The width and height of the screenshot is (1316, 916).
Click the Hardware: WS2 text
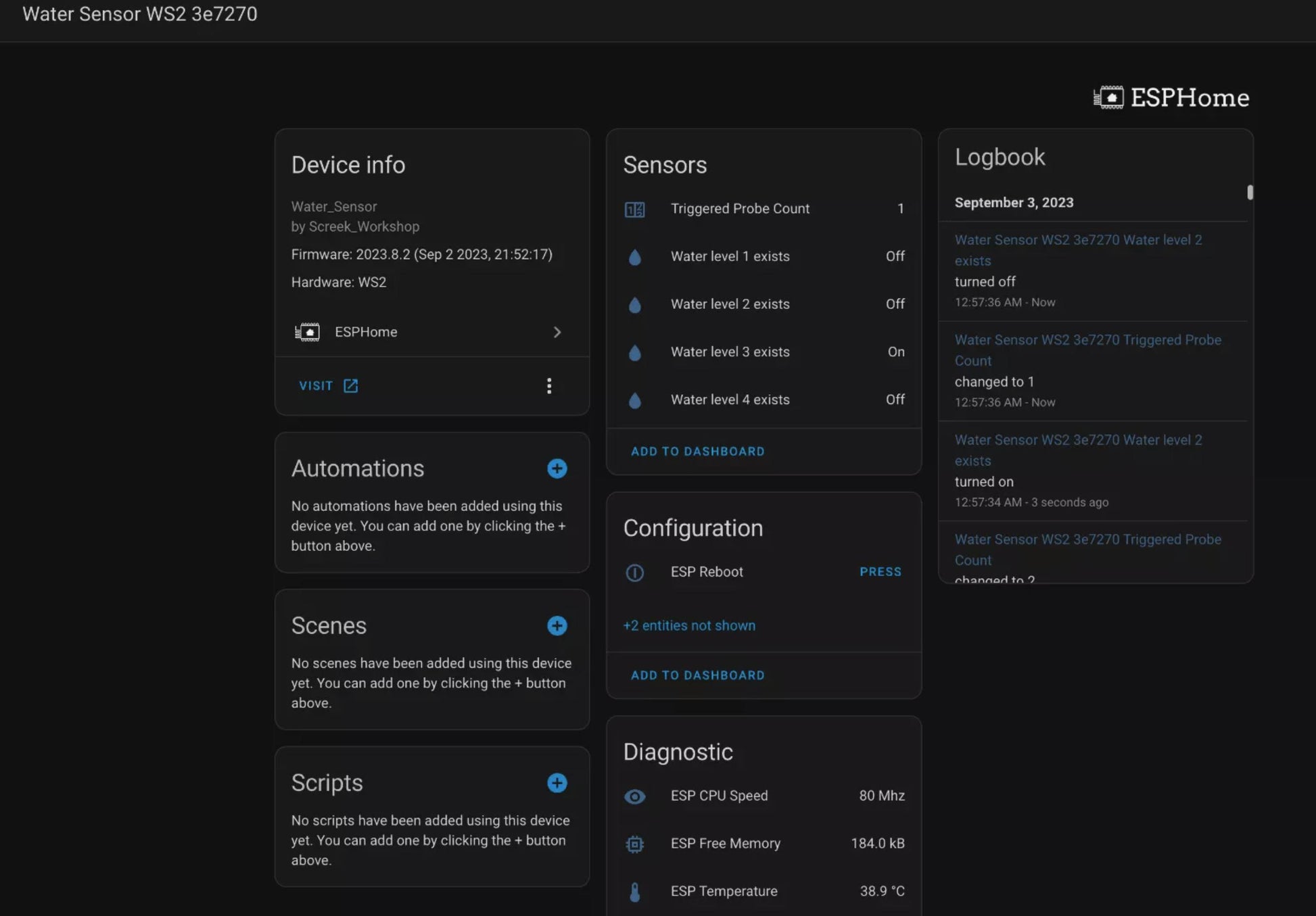[339, 282]
